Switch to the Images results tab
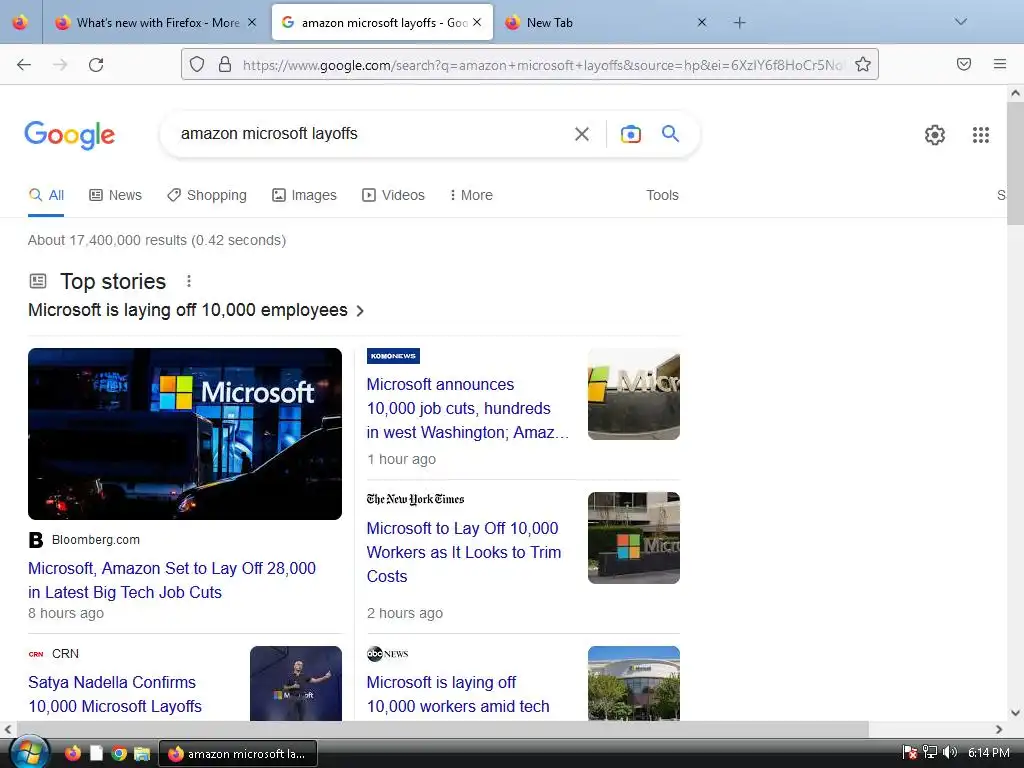The image size is (1024, 768). pyautogui.click(x=304, y=195)
